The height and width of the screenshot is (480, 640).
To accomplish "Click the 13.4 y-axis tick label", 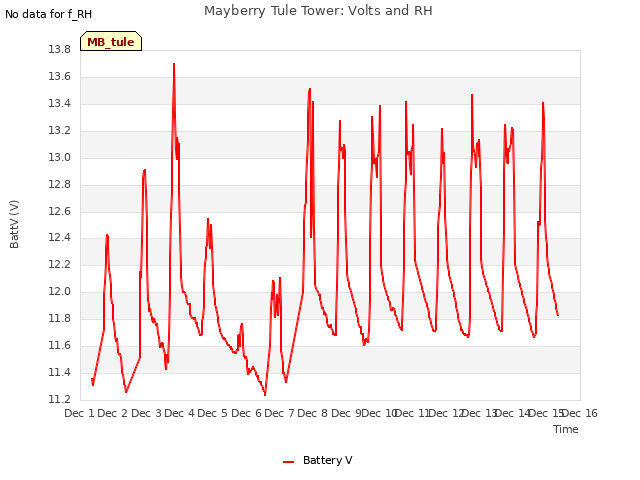I will coord(59,104).
